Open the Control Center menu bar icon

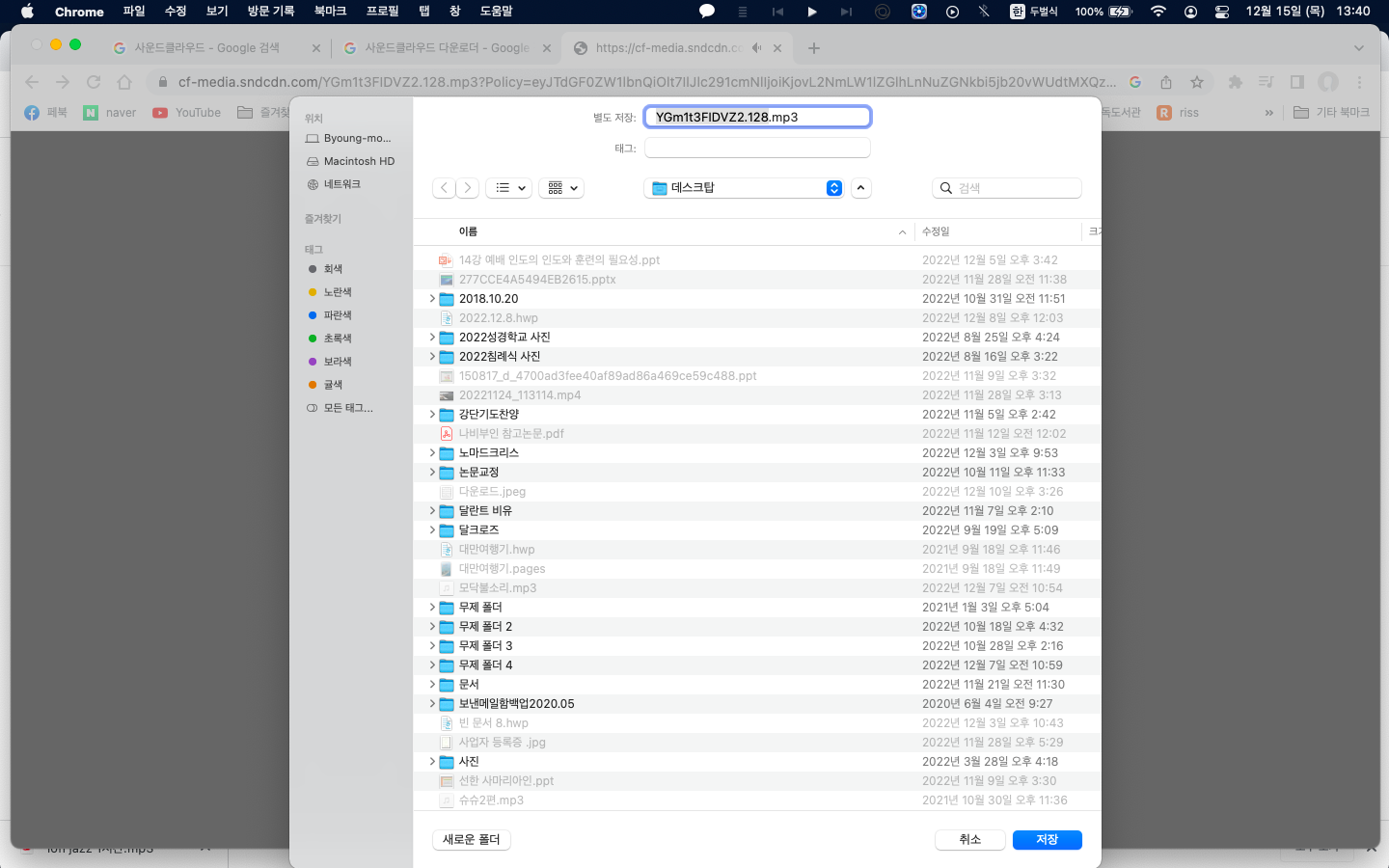(1222, 12)
